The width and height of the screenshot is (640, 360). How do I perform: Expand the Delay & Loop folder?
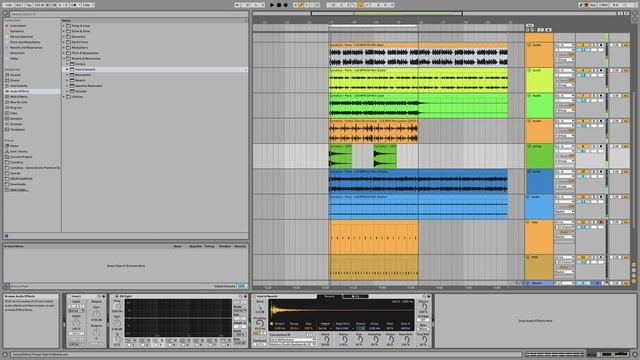click(x=64, y=26)
